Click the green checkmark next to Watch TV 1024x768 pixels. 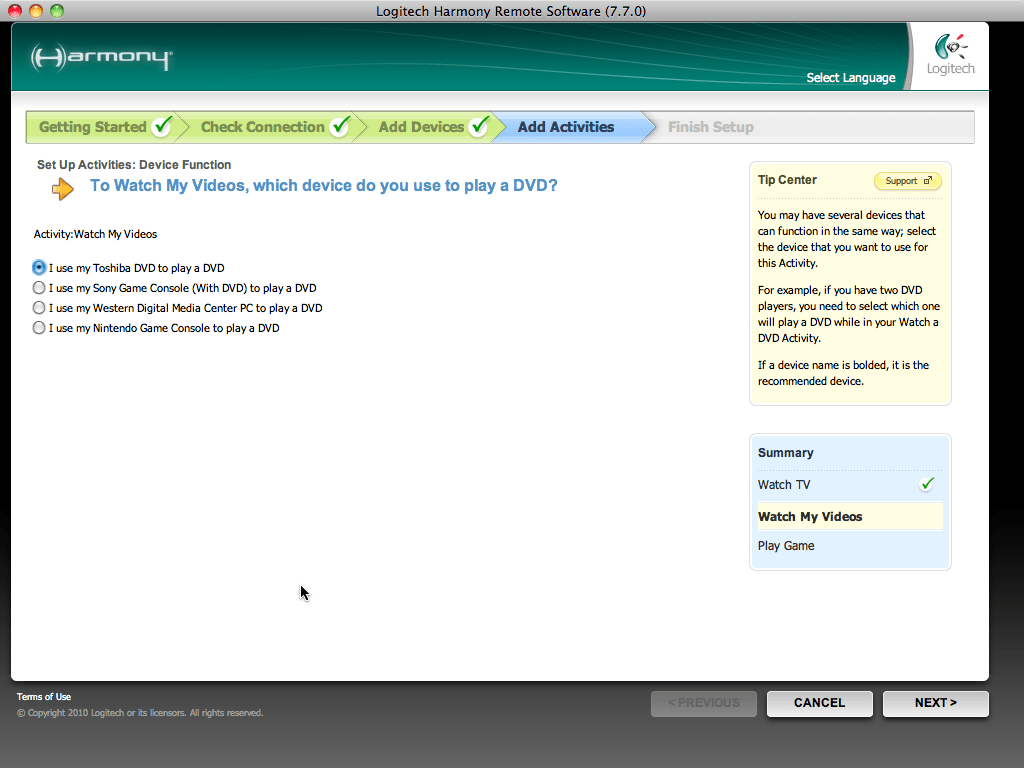click(927, 484)
